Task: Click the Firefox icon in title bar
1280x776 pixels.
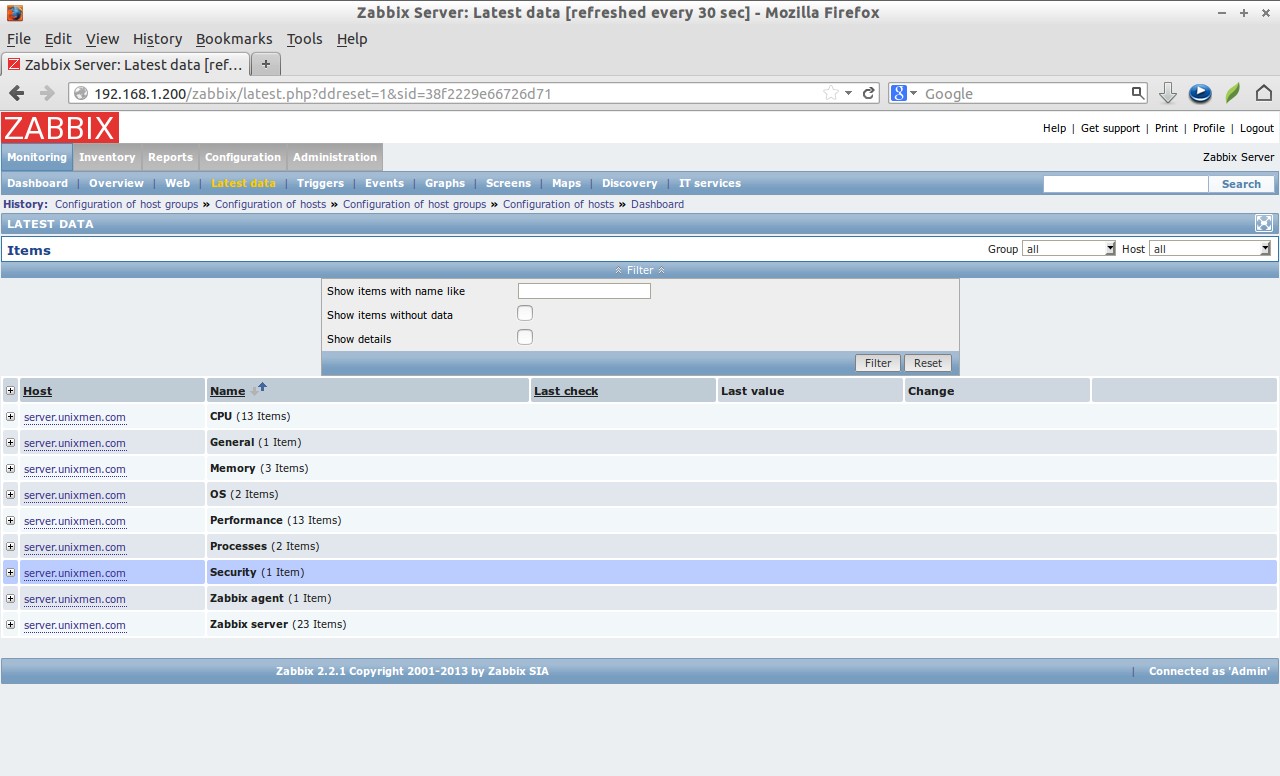Action: click(x=14, y=13)
